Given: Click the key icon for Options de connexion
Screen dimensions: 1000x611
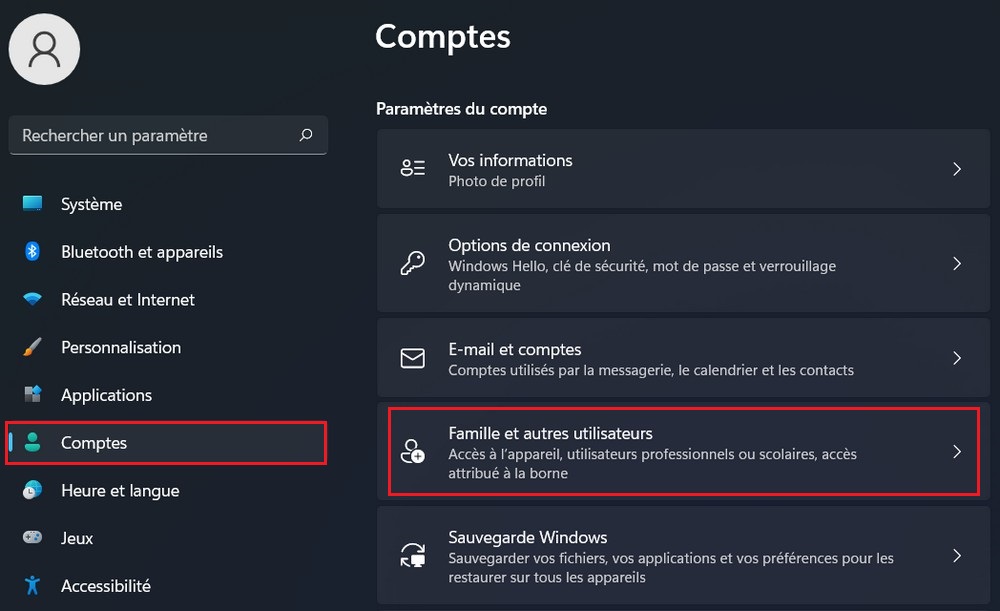Looking at the screenshot, I should pyautogui.click(x=412, y=264).
